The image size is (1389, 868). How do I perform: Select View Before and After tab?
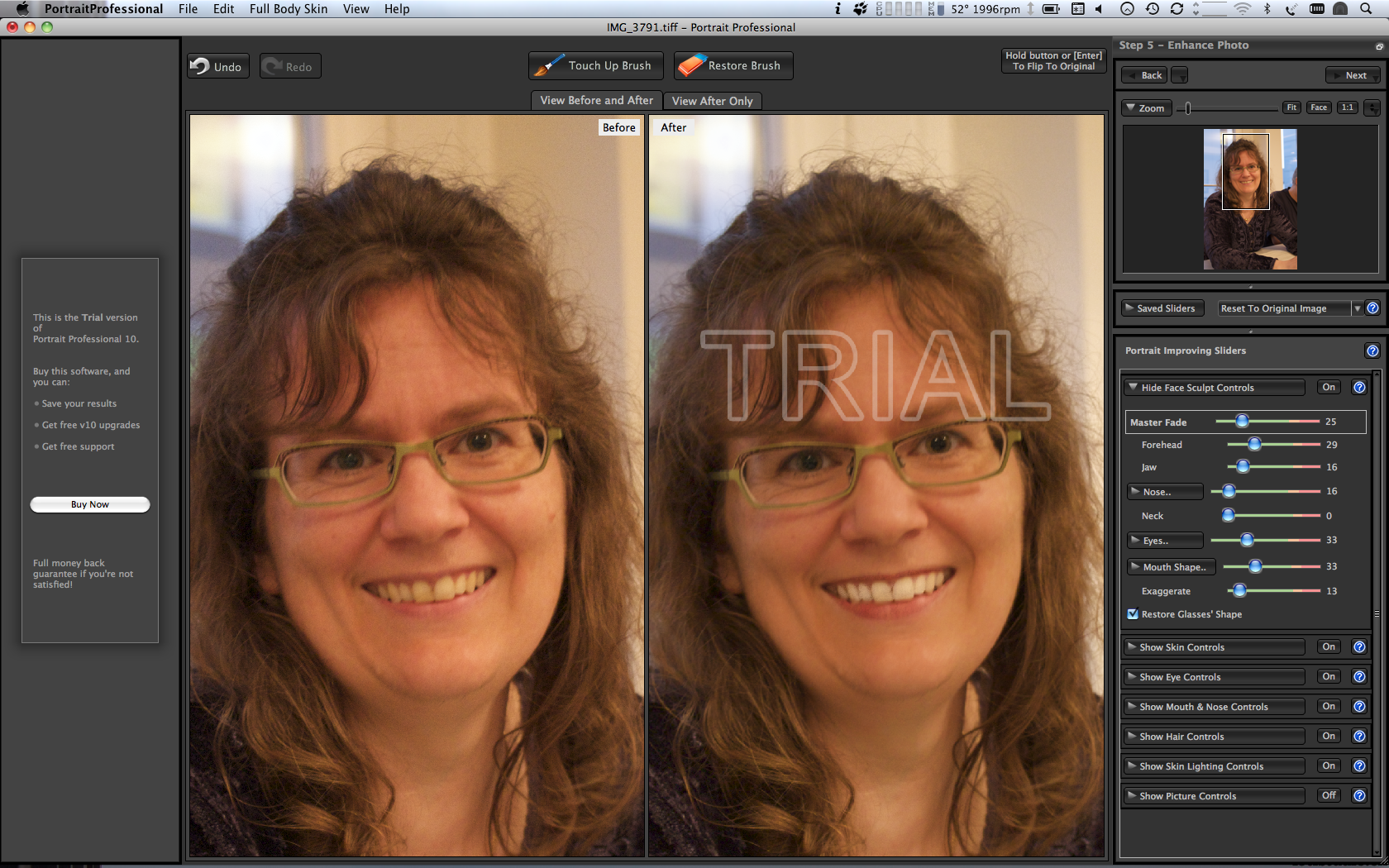click(x=596, y=100)
